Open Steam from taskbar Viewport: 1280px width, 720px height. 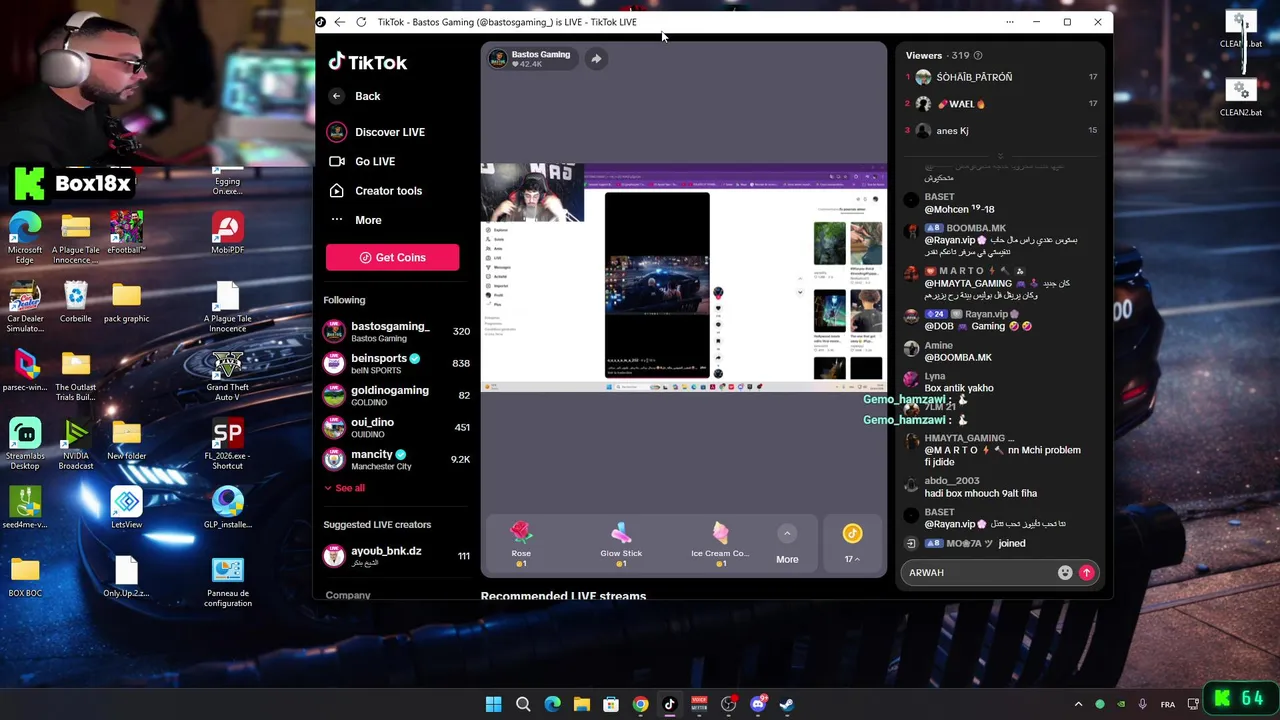[x=787, y=704]
